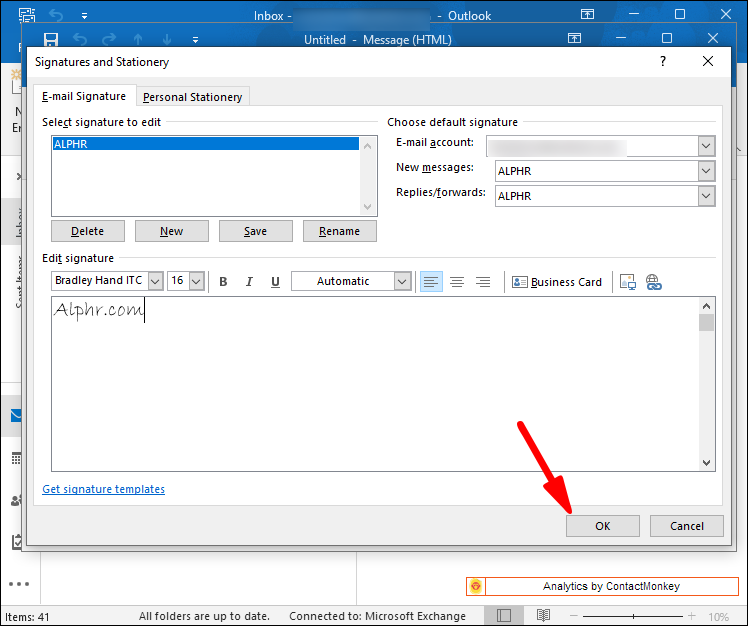The width and height of the screenshot is (748, 626).
Task: Center the signature text
Action: [x=457, y=282]
